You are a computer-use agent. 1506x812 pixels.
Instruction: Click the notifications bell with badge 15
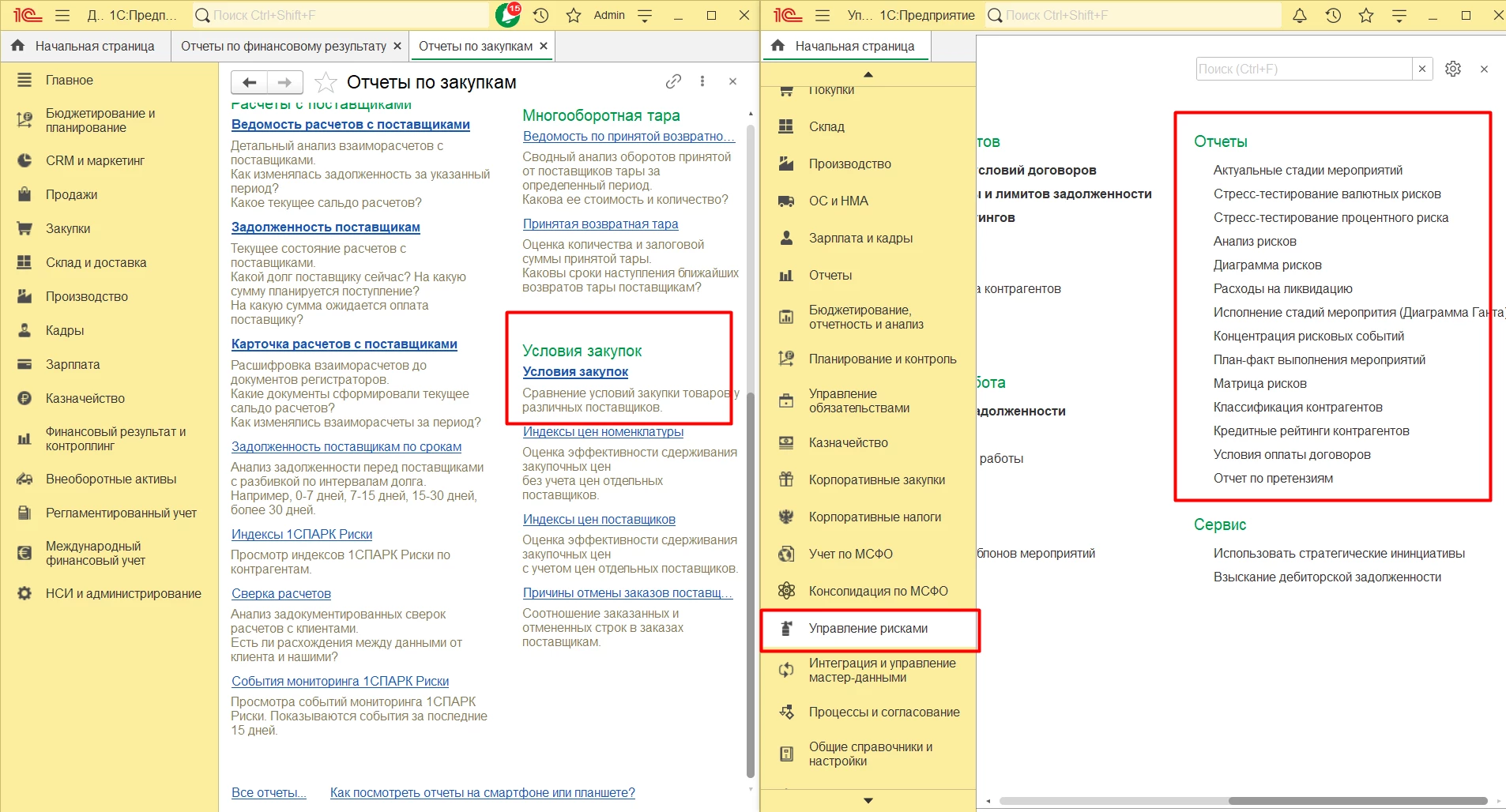508,14
